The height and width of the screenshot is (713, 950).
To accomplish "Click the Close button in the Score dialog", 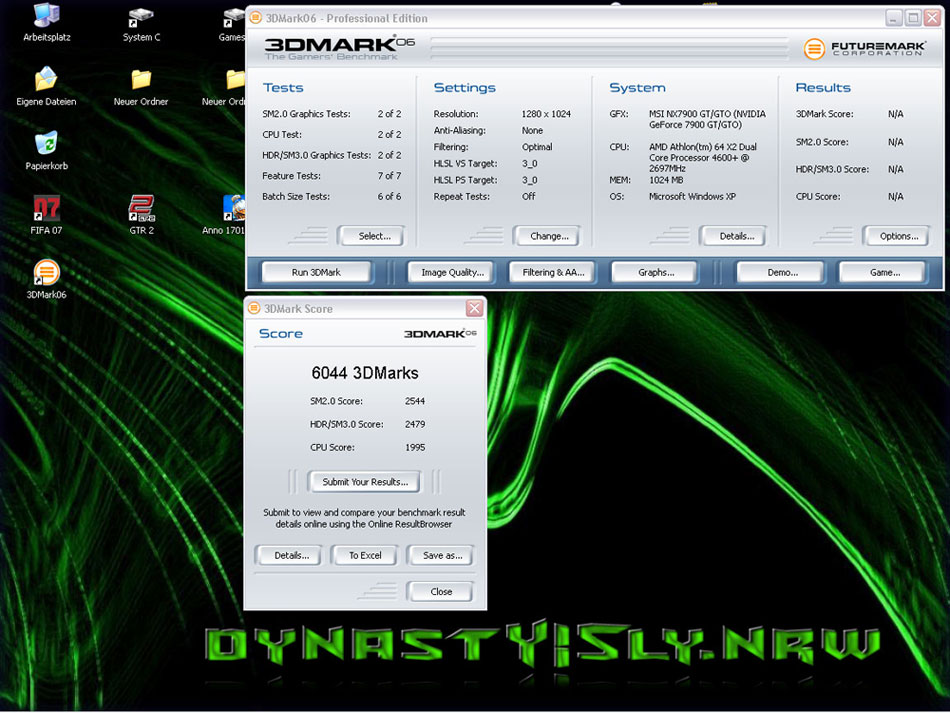I will tap(440, 592).
